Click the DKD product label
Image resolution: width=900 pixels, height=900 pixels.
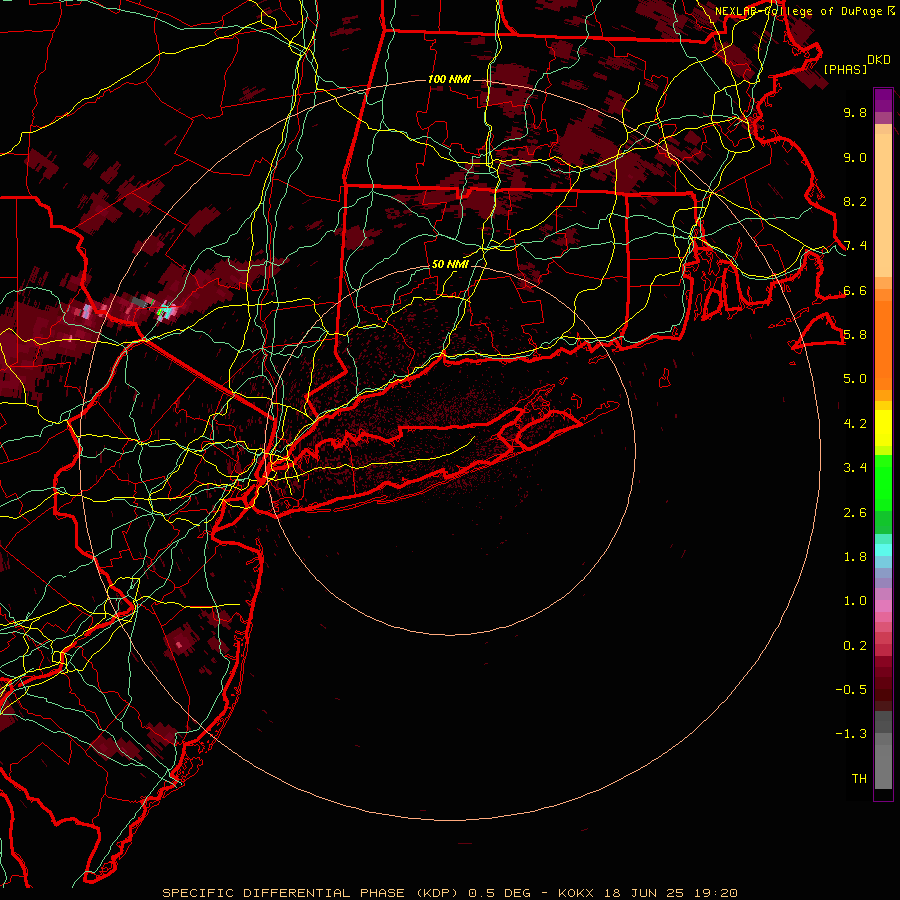(x=879, y=60)
